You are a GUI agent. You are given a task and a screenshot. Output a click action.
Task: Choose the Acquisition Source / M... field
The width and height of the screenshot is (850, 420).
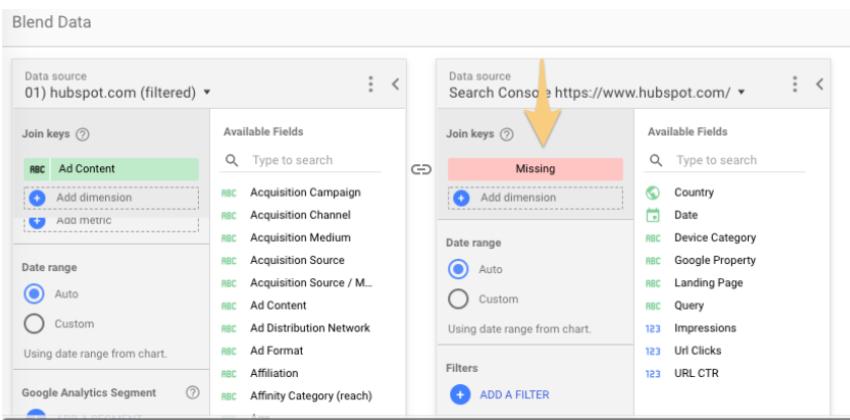pos(312,283)
